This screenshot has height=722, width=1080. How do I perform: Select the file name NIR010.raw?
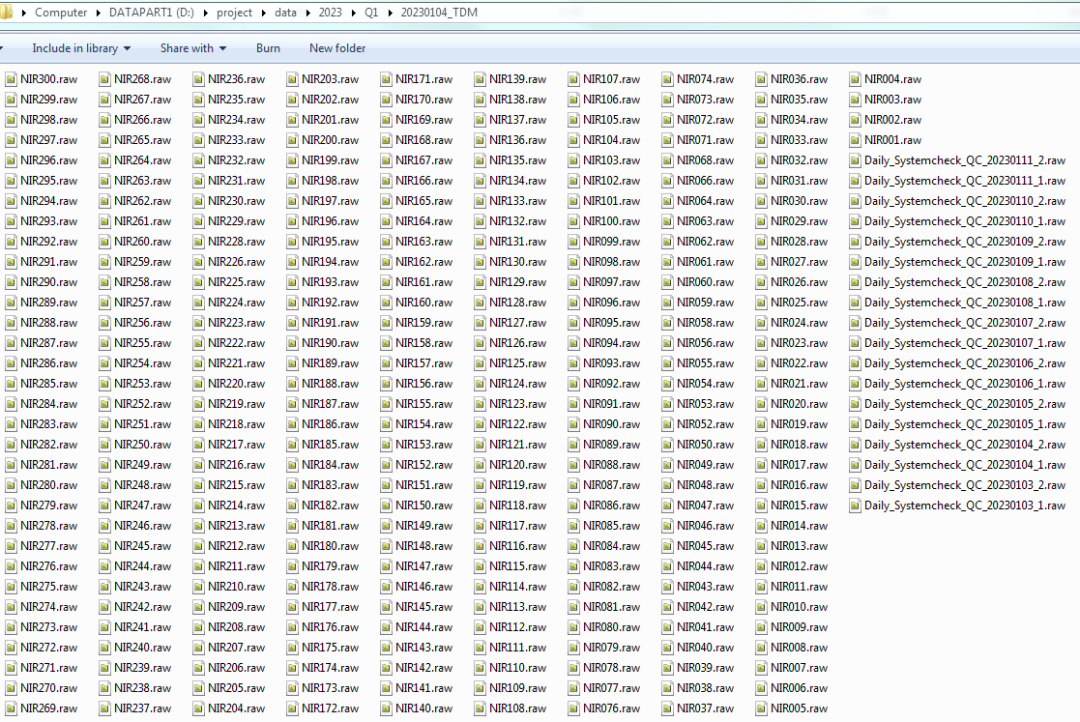[799, 607]
